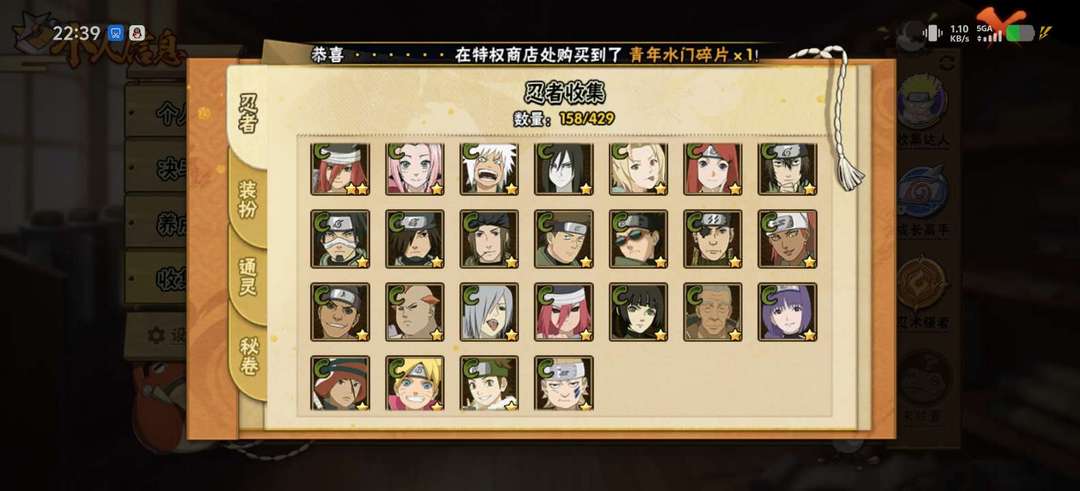The width and height of the screenshot is (1080, 491).
Task: Open the 秘卷 side tab
Action: (x=249, y=356)
